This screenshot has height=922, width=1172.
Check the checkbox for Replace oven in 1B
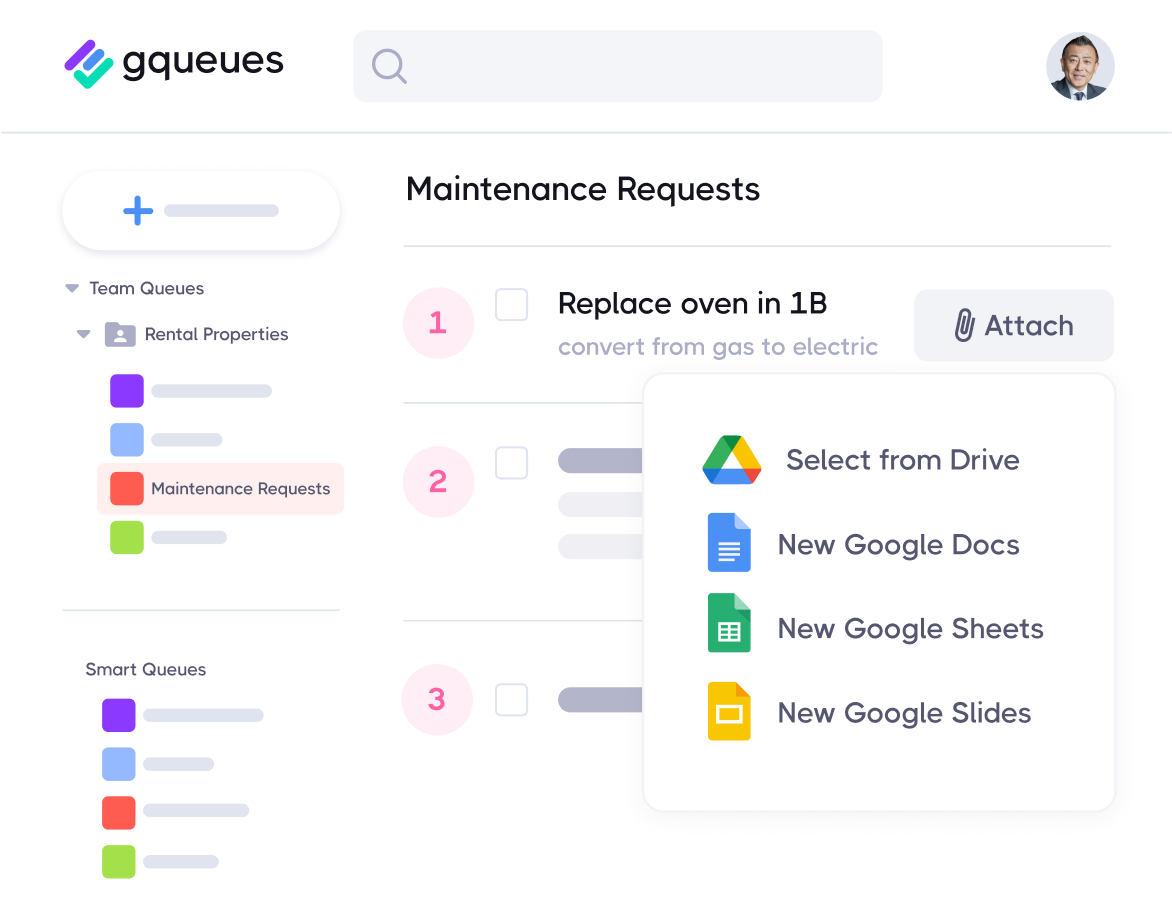[x=511, y=305]
